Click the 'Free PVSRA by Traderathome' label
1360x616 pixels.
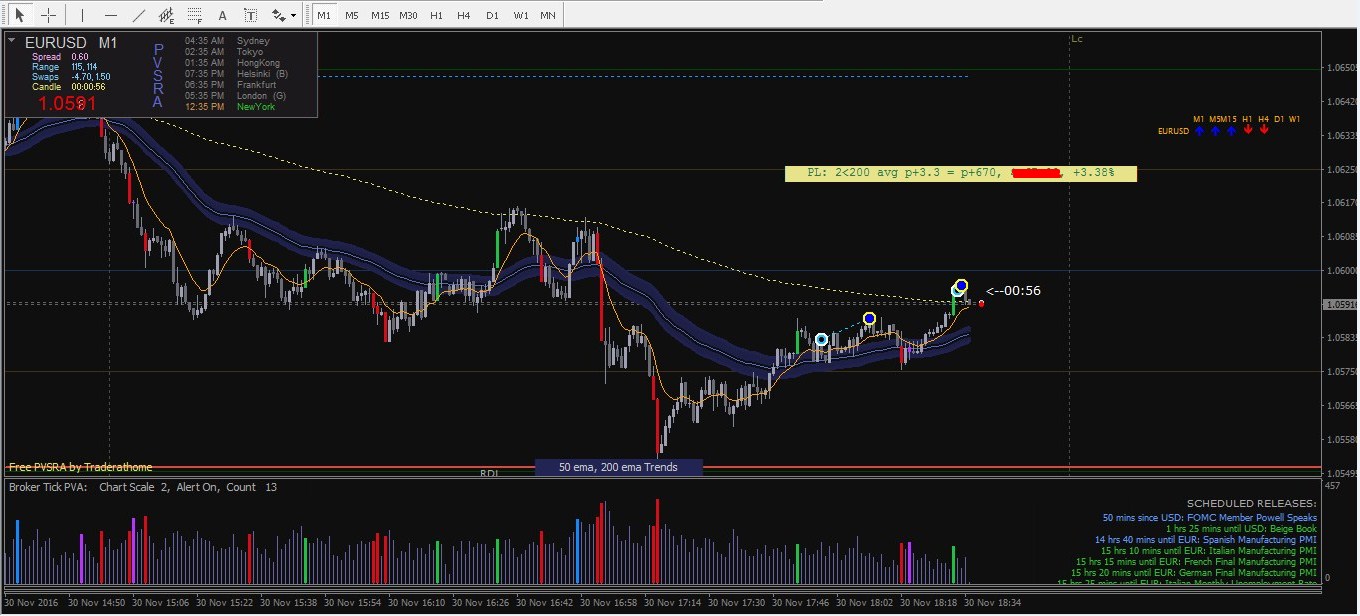point(80,467)
